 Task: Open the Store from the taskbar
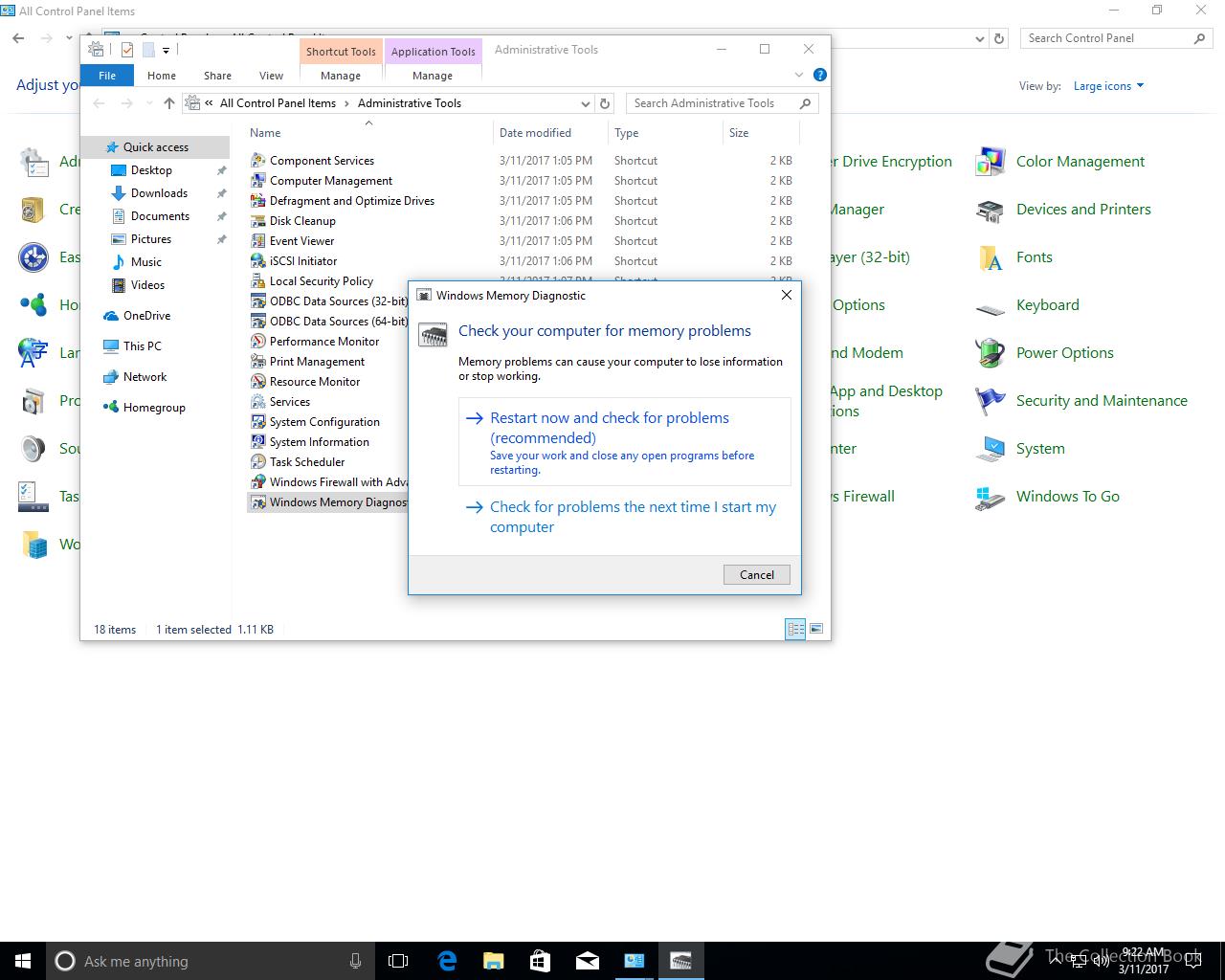tap(540, 961)
